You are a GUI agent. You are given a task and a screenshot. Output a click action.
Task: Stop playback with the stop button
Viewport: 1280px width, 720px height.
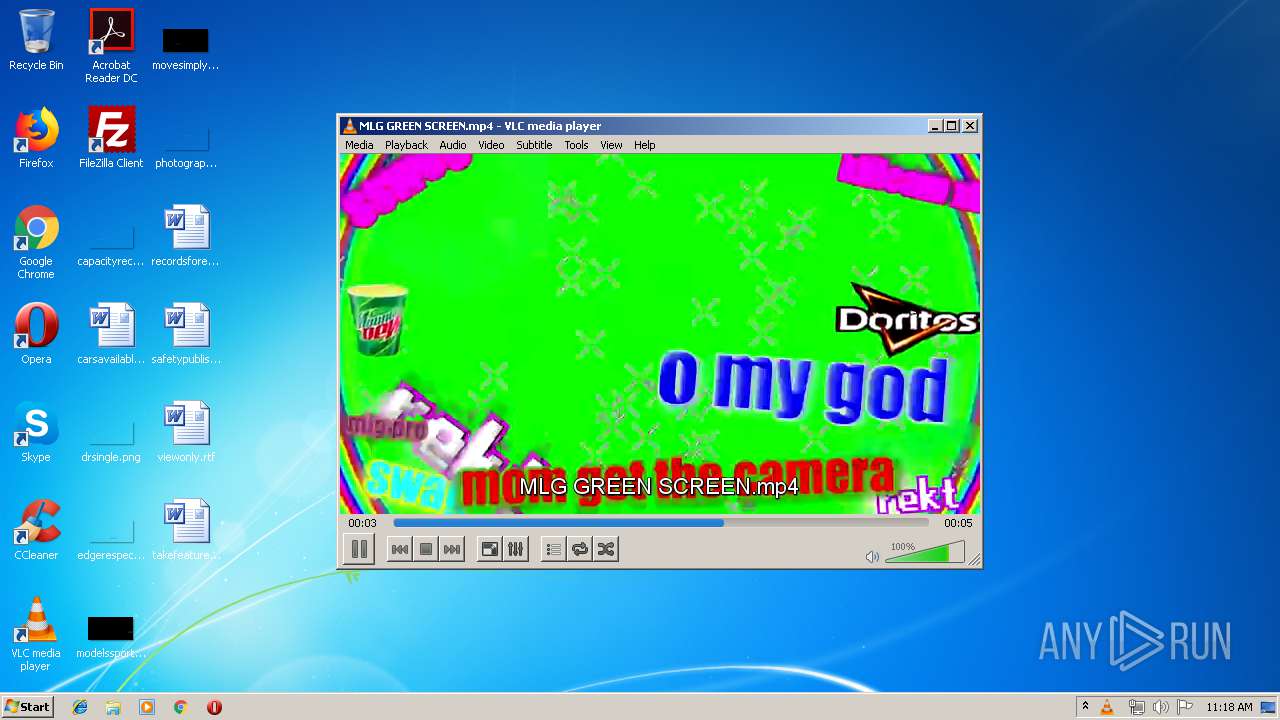click(x=426, y=549)
